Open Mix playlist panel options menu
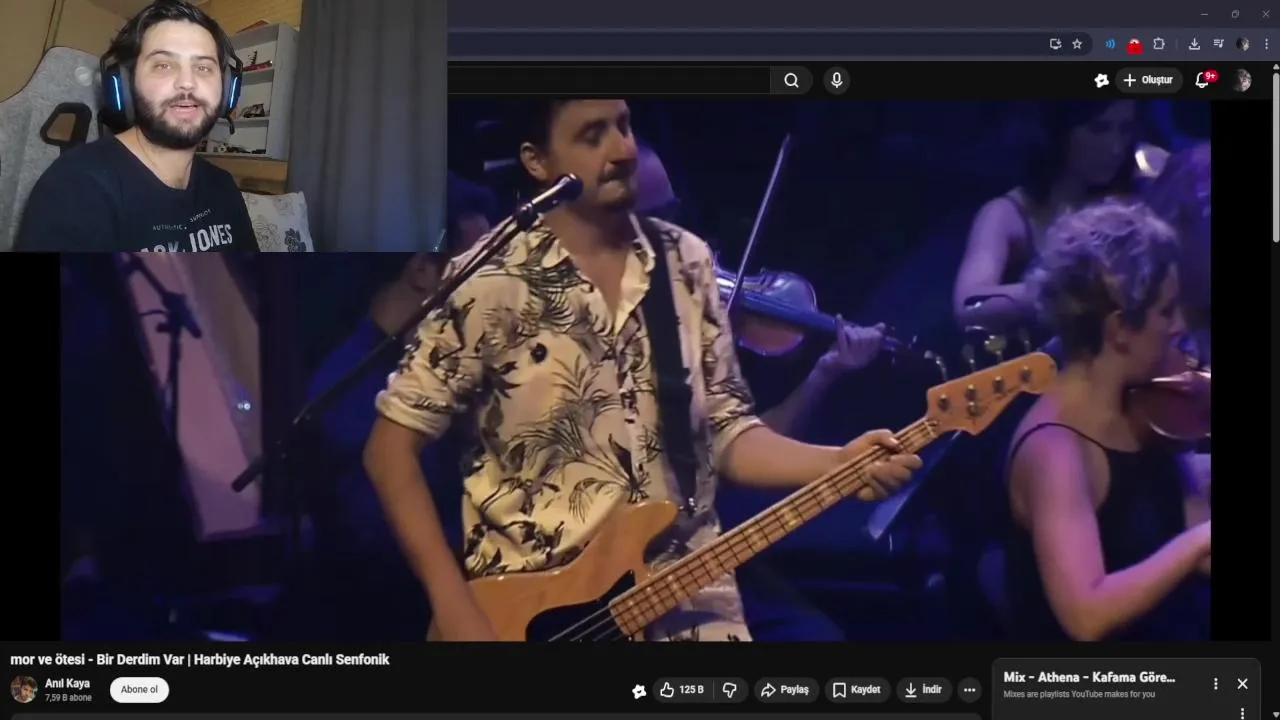 tap(1216, 684)
